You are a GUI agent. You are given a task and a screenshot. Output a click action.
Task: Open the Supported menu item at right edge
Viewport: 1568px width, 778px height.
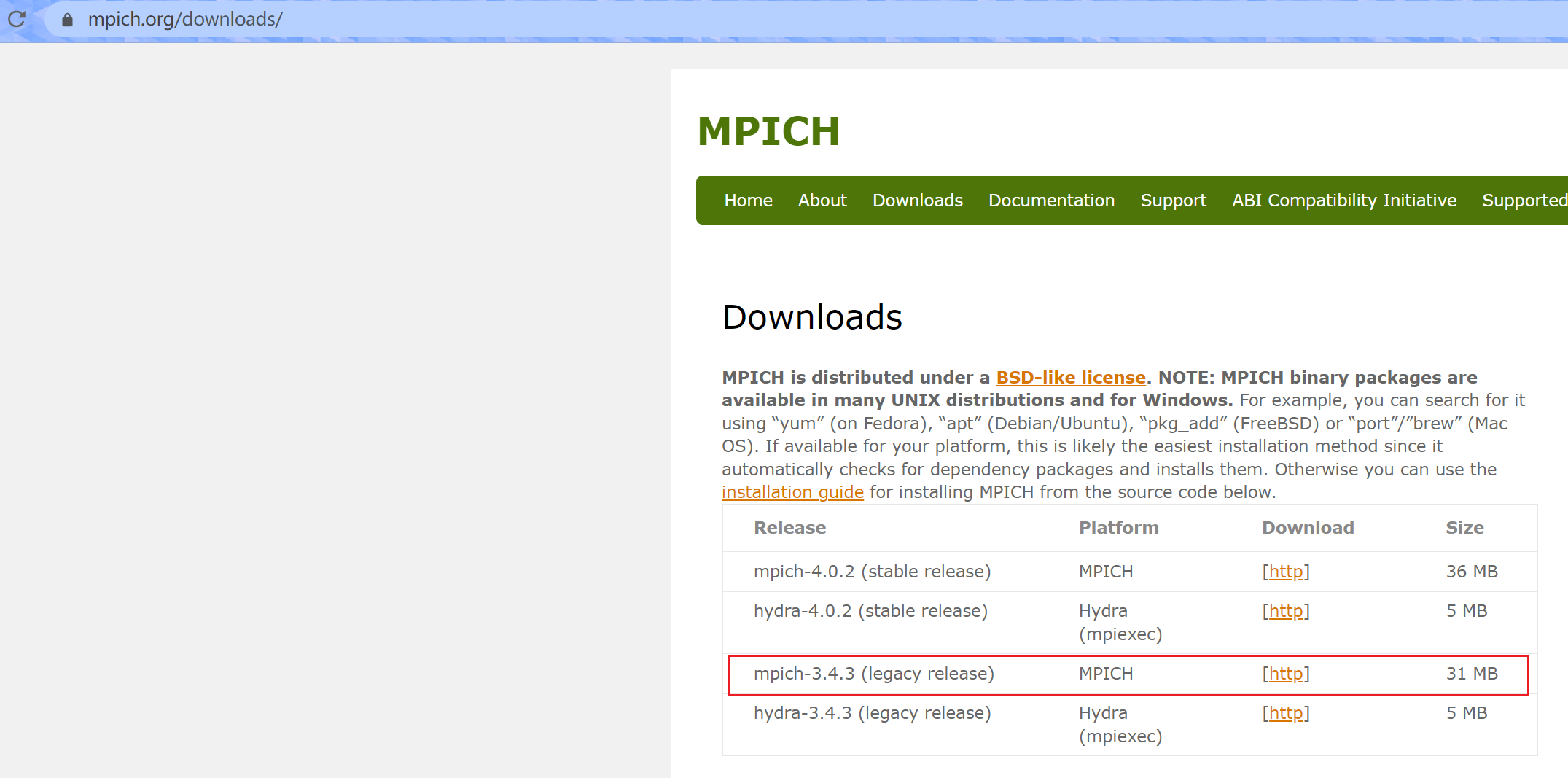pyautogui.click(x=1524, y=201)
